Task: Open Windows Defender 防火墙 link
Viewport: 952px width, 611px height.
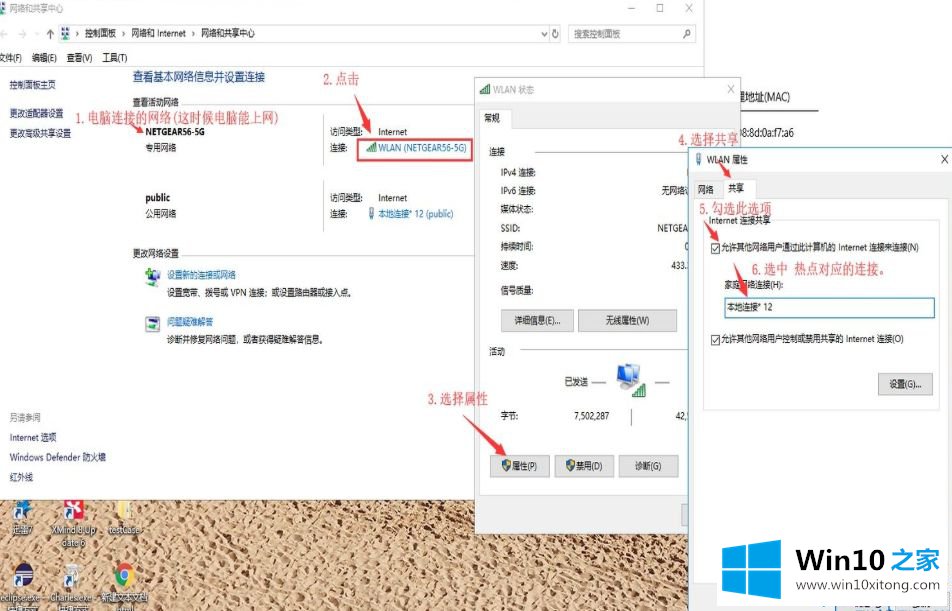Action: tap(58, 457)
